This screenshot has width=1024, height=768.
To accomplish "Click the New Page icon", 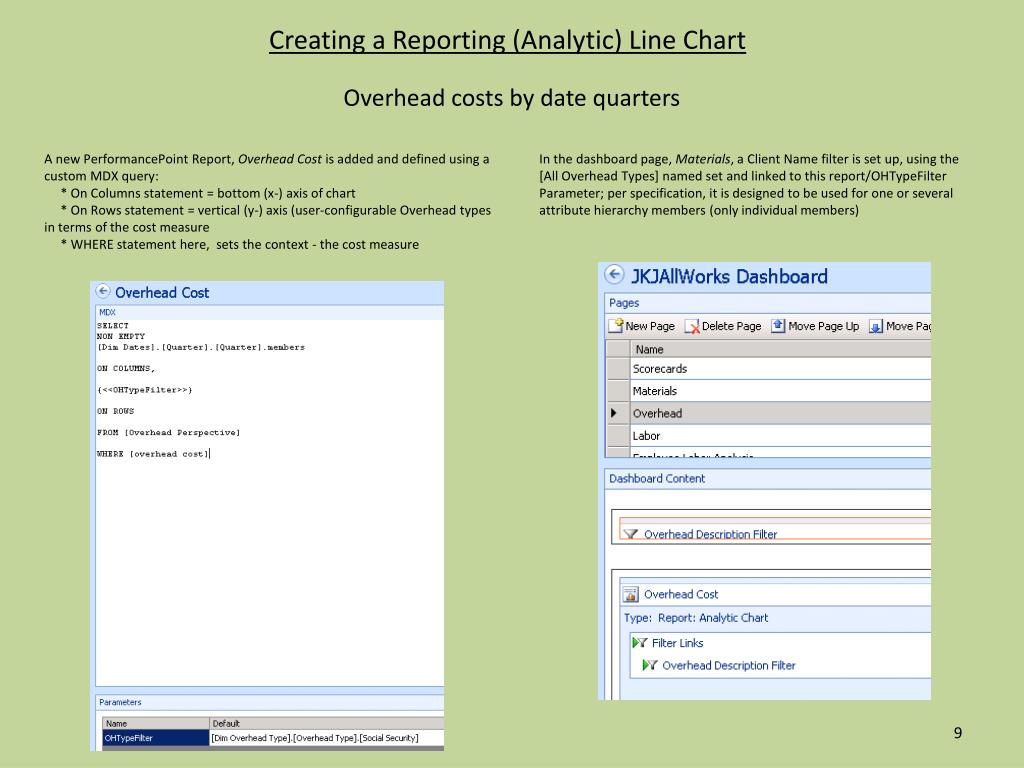I will pos(616,325).
